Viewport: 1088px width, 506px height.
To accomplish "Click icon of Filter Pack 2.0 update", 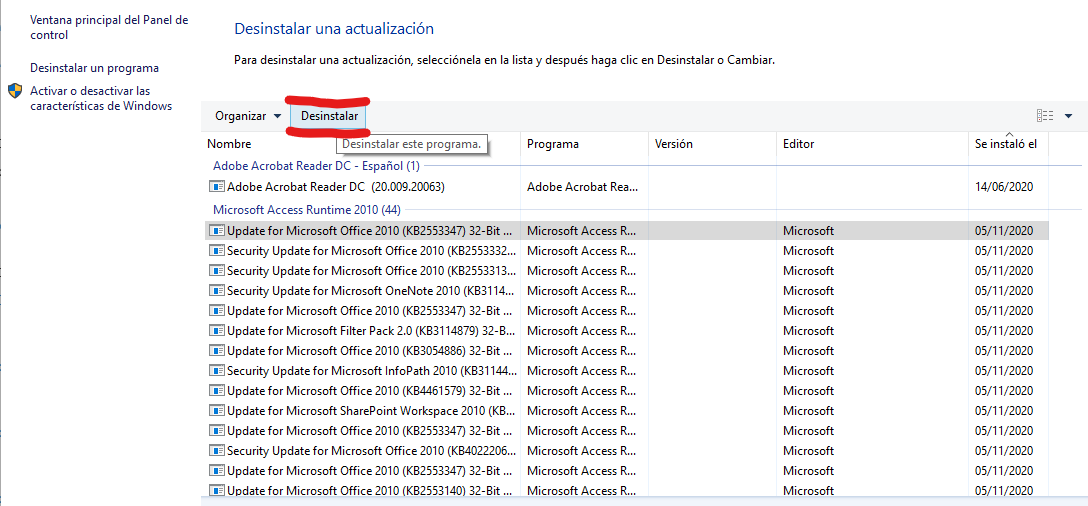I will coord(217,330).
